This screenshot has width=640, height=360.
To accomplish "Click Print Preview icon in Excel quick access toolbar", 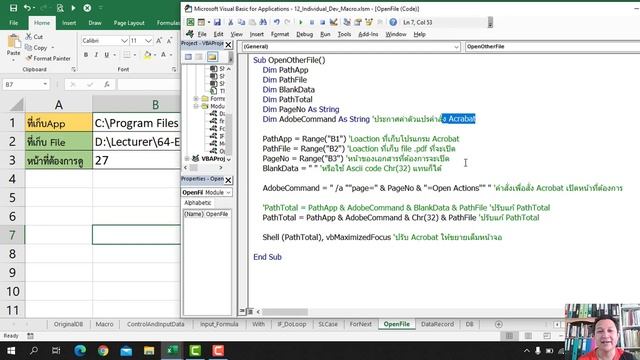I will click(60, 8).
